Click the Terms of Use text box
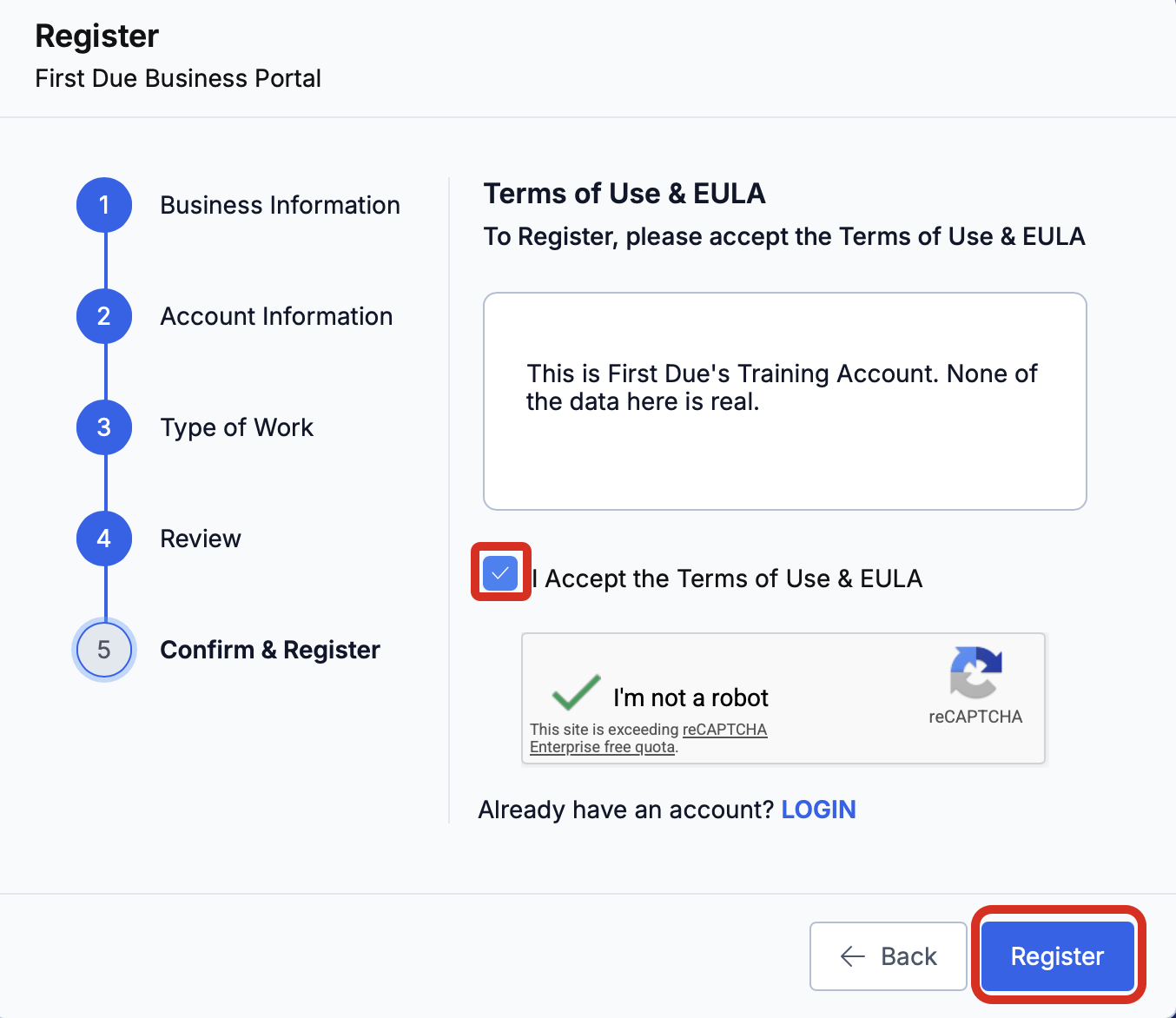This screenshot has width=1176, height=1018. (785, 401)
